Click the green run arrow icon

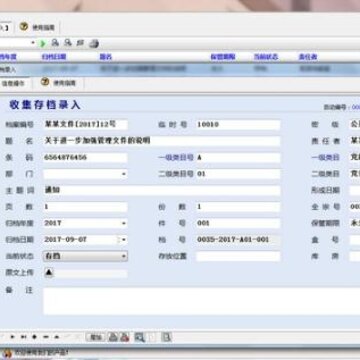click(x=43, y=44)
